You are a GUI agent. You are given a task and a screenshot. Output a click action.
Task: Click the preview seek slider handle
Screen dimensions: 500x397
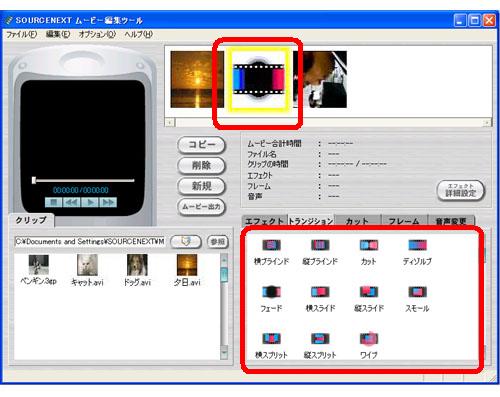(34, 180)
